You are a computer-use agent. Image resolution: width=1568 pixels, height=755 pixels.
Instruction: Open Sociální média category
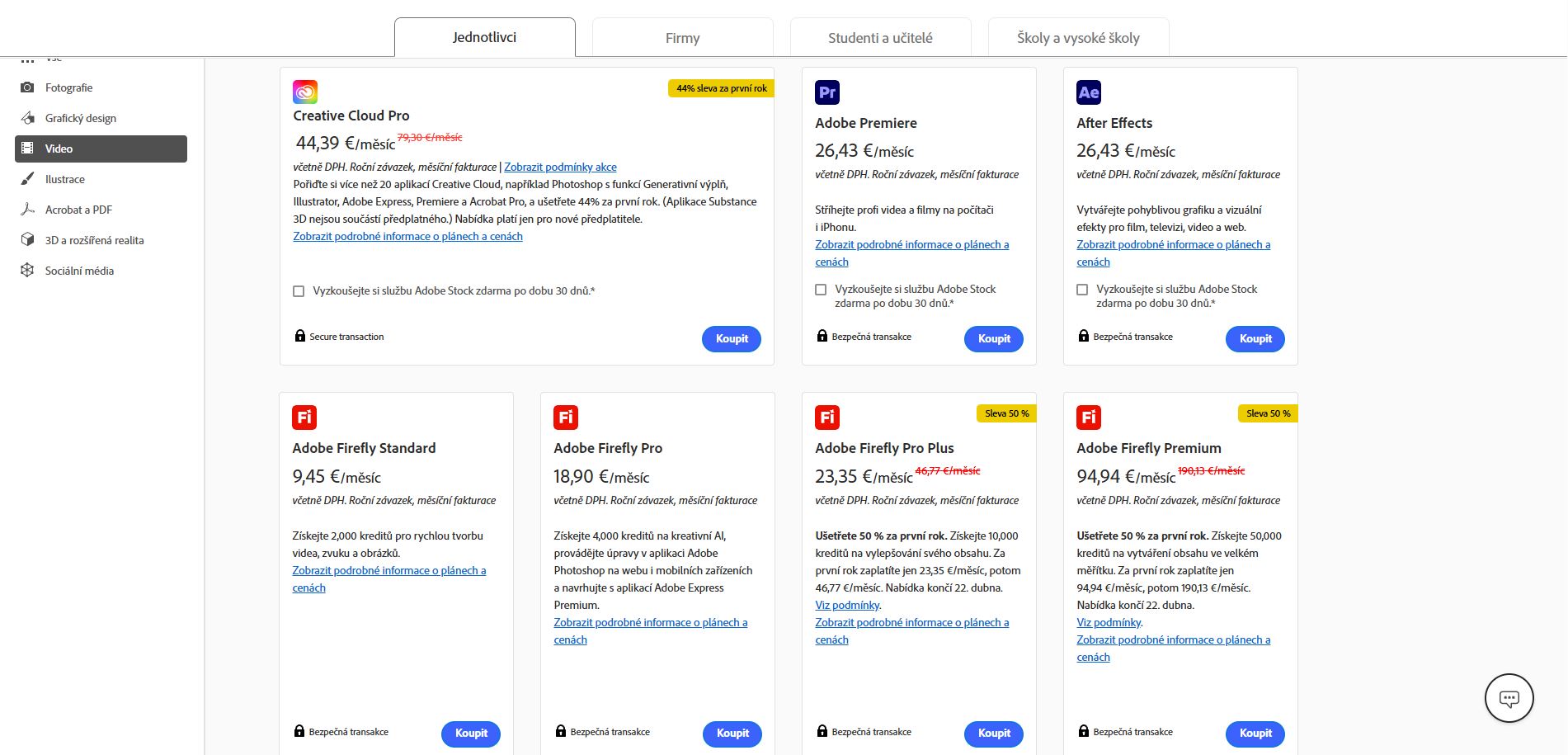(101, 271)
